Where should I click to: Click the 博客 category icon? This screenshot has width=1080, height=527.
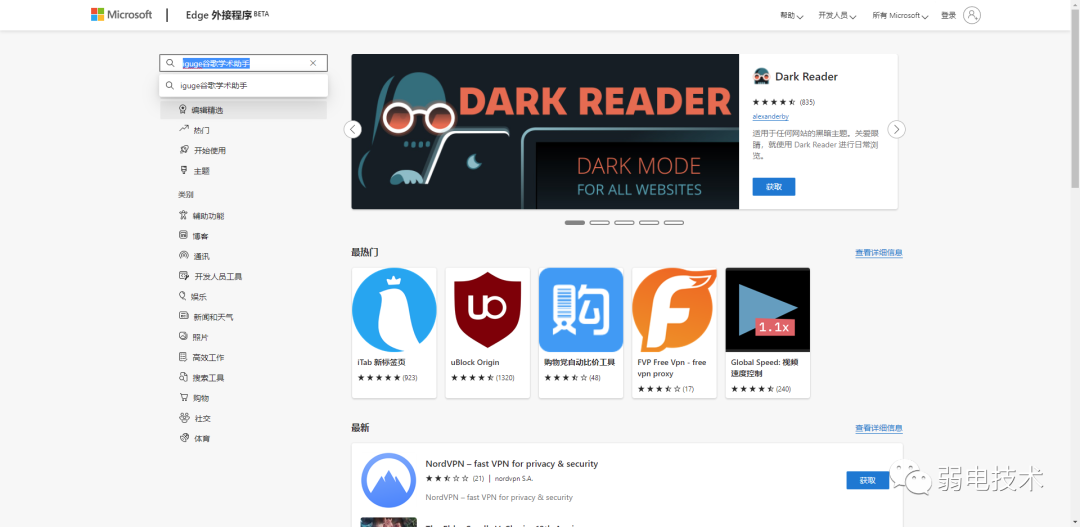tap(183, 235)
